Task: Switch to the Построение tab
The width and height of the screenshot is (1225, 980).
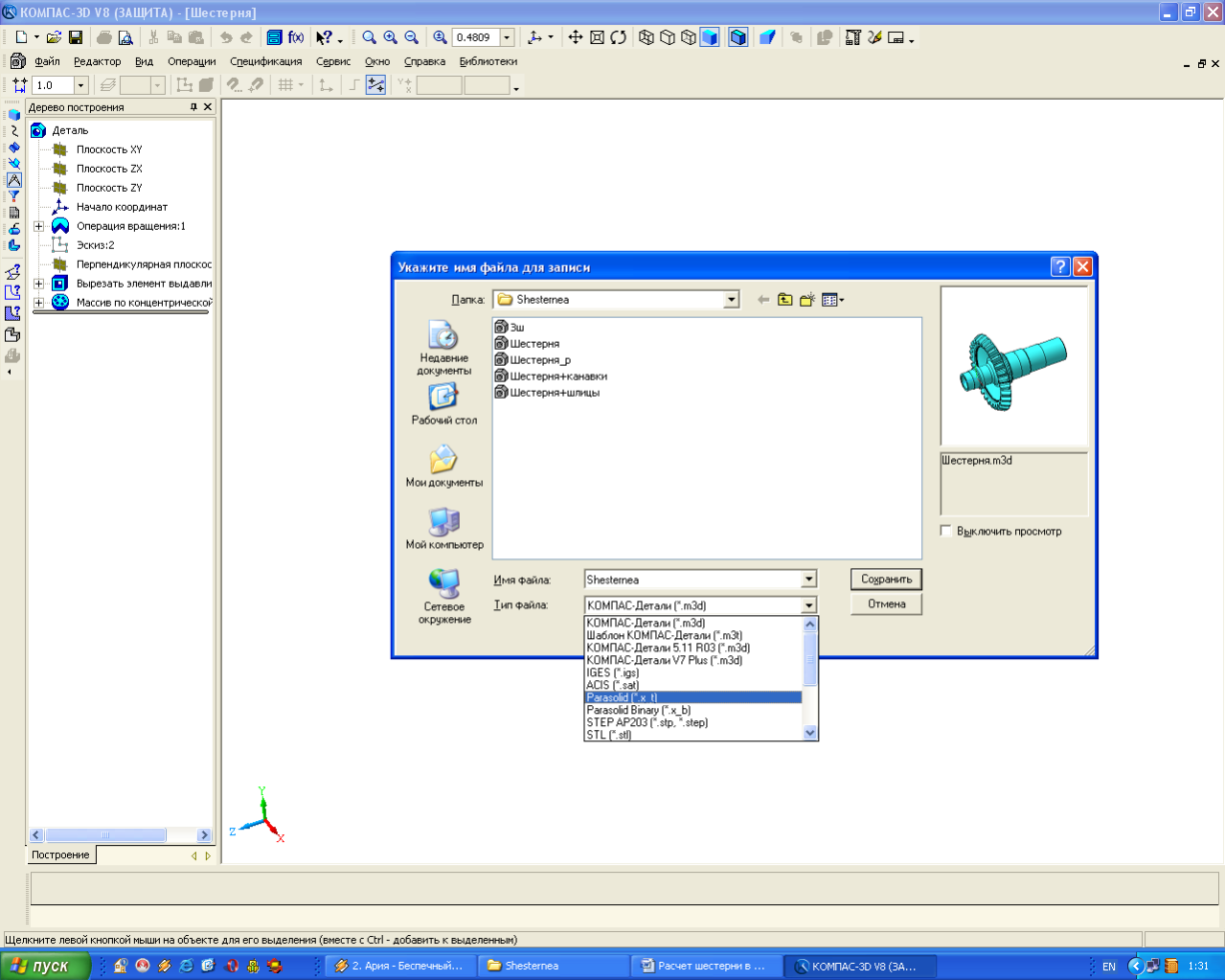Action: point(60,855)
